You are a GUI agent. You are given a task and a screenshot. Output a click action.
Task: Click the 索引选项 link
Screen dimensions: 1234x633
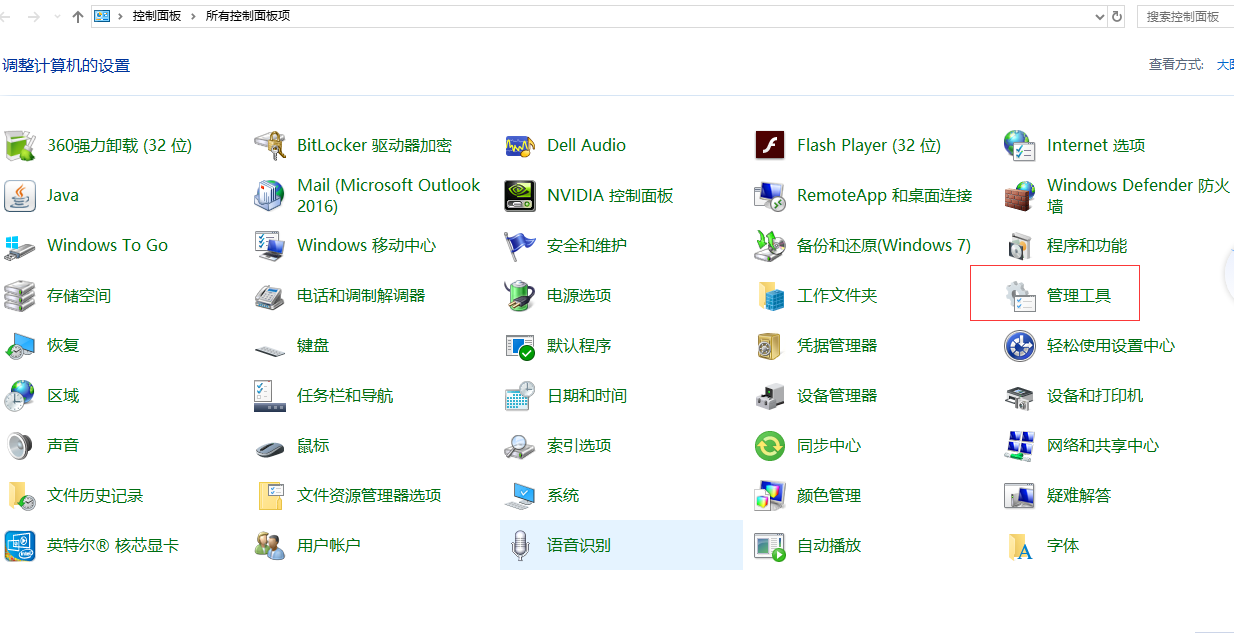(579, 445)
